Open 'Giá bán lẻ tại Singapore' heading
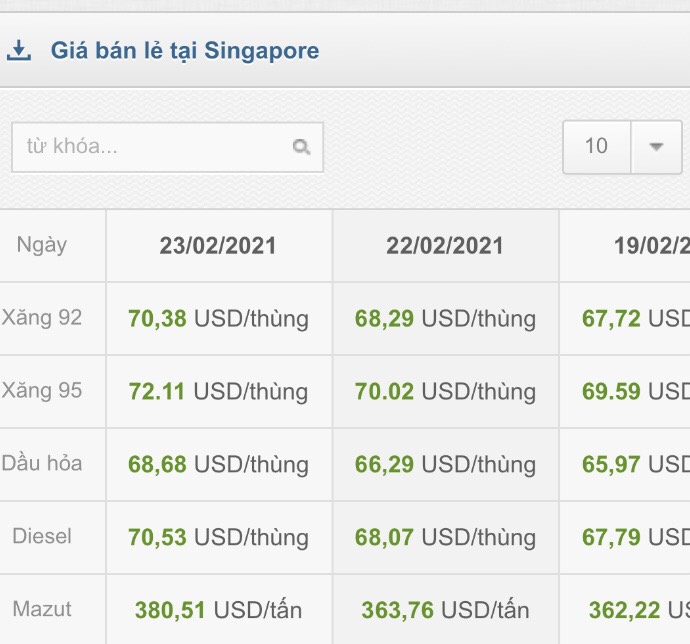Screen dimensions: 690x644 [185, 51]
